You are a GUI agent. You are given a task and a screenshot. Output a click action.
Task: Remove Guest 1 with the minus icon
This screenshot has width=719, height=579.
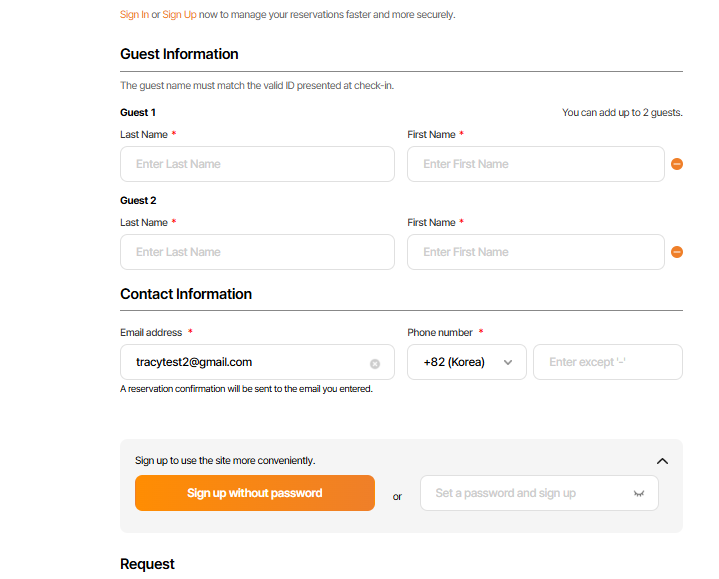pos(677,164)
